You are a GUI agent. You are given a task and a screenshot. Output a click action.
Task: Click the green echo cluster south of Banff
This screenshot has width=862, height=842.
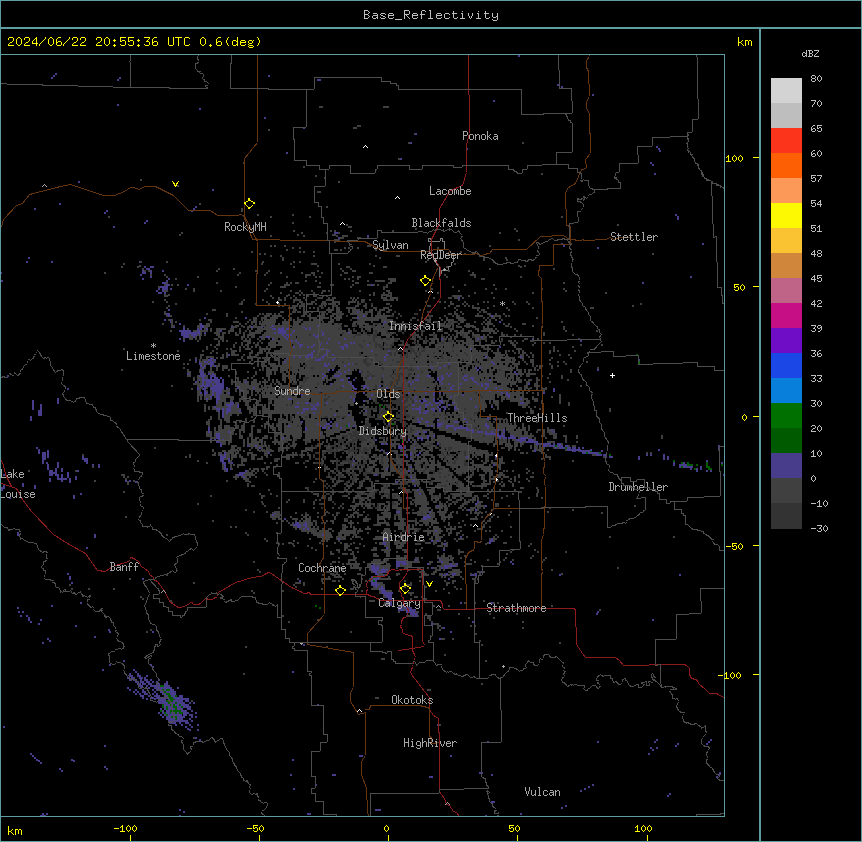(x=172, y=703)
